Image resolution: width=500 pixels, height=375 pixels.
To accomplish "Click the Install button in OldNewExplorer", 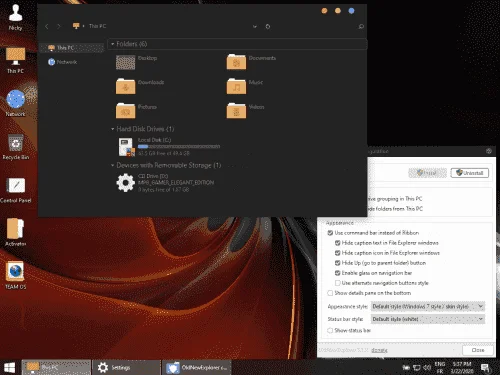I will (x=427, y=173).
